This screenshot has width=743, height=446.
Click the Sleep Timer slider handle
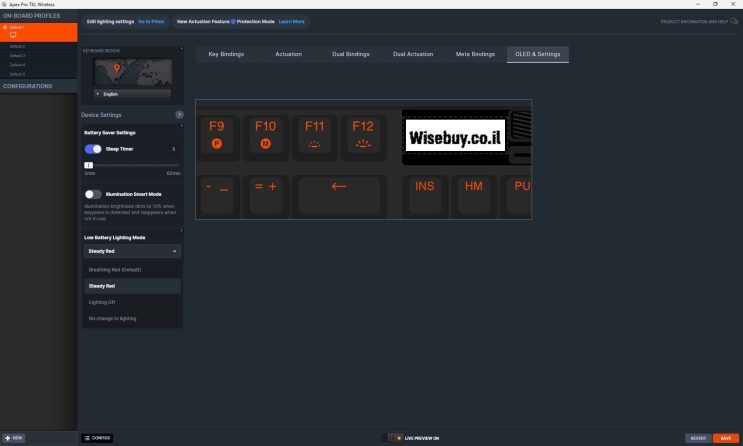[88, 165]
